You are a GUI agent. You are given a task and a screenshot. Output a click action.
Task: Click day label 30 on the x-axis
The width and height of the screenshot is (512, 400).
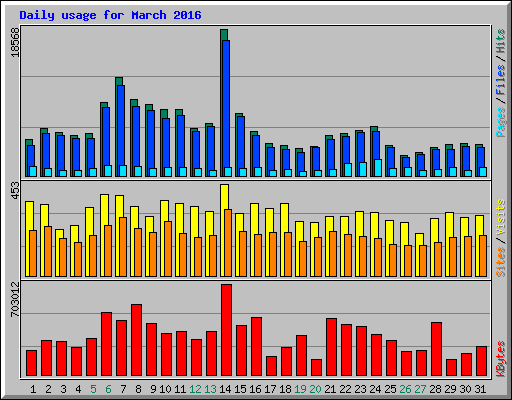(x=465, y=389)
